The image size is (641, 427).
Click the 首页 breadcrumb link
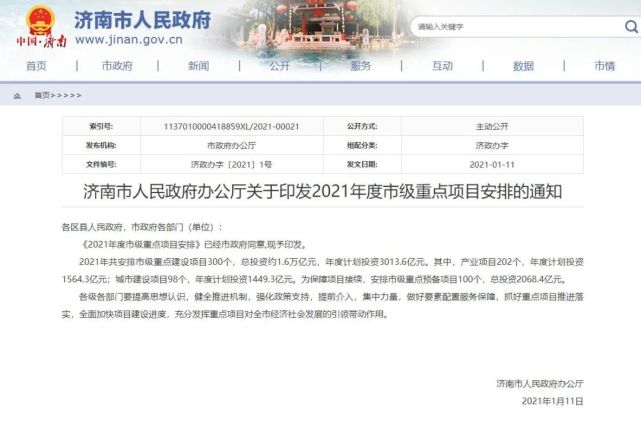coord(42,95)
